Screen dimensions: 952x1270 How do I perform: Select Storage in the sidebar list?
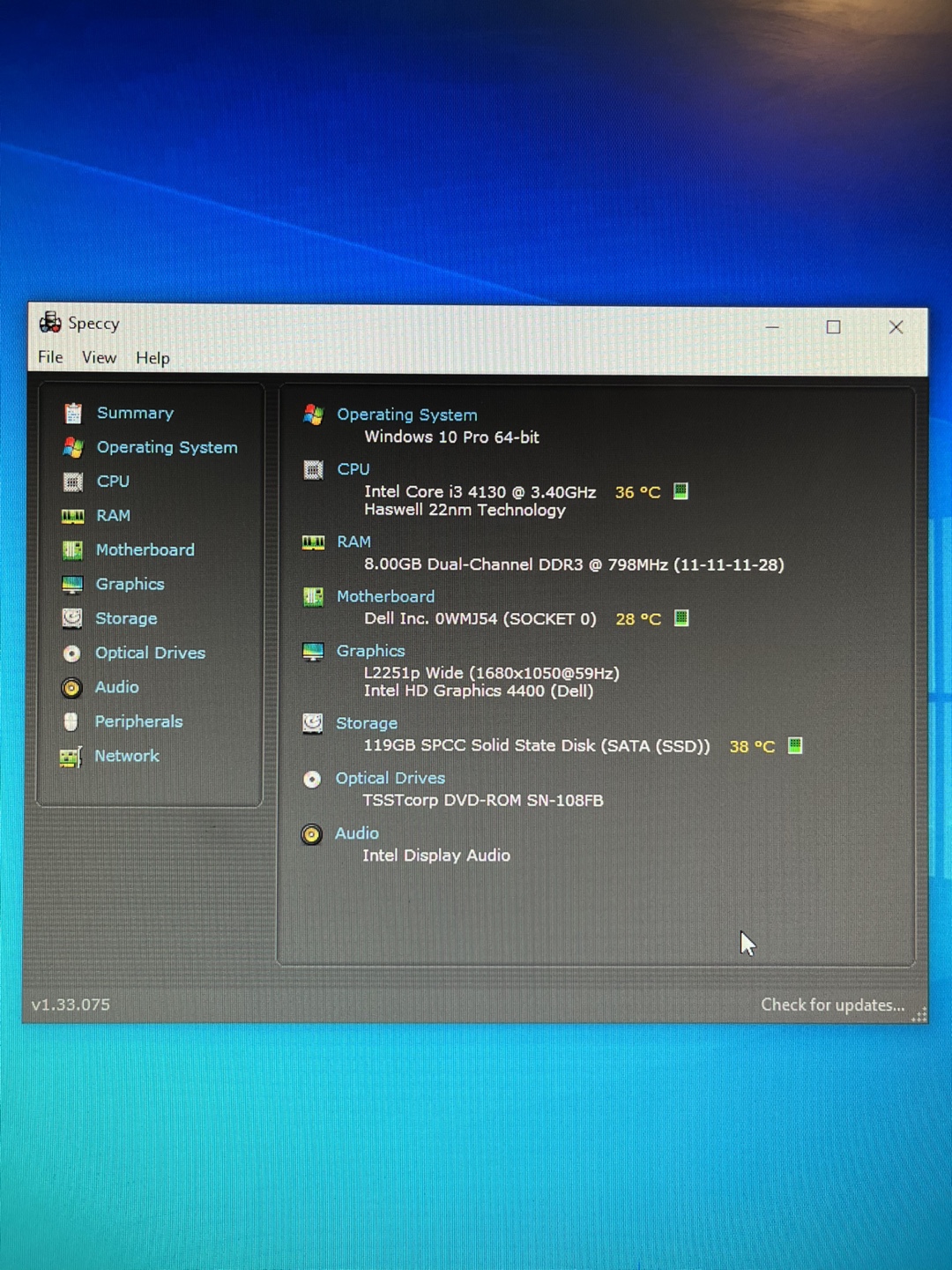pos(126,619)
